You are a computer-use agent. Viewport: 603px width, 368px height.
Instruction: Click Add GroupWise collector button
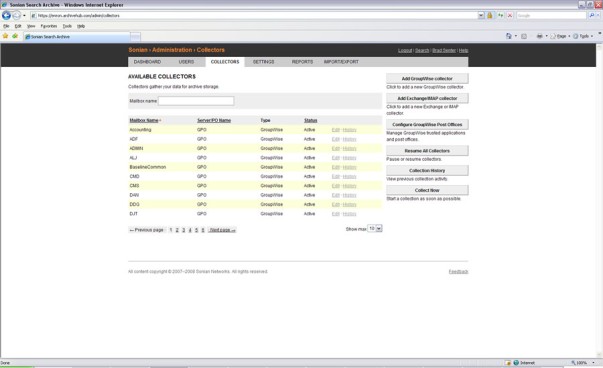click(427, 78)
